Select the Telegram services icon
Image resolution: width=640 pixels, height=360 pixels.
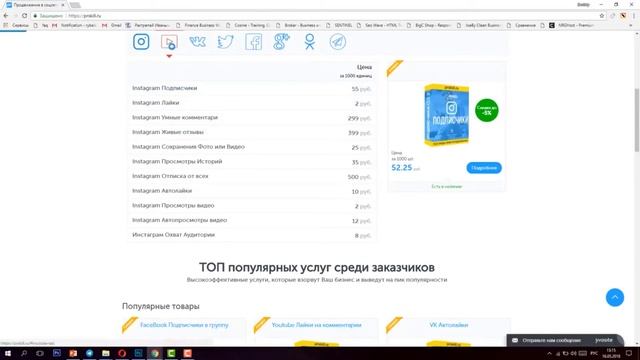coord(338,42)
